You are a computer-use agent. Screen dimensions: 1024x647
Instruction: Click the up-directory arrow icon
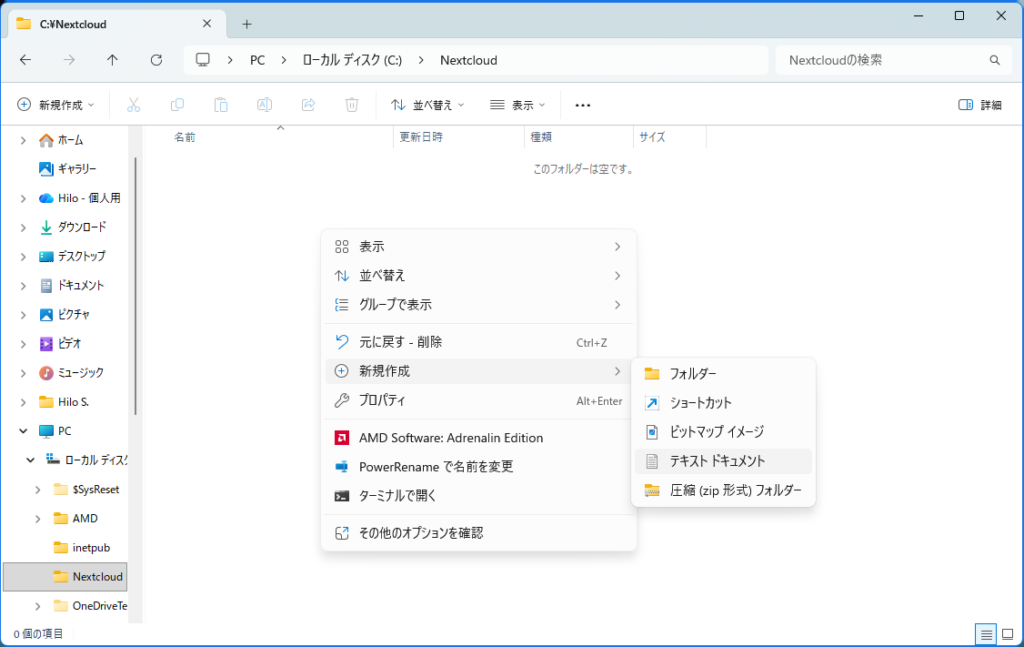112,60
